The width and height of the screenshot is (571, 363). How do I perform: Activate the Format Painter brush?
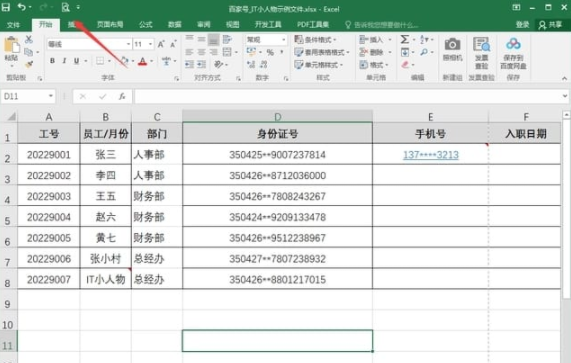[x=29, y=64]
